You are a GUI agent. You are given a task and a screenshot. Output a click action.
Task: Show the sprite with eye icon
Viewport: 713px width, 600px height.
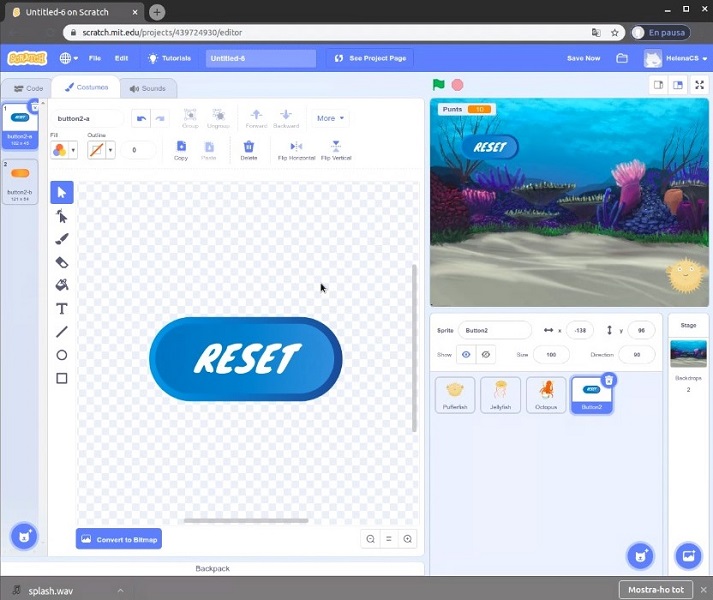tap(466, 354)
